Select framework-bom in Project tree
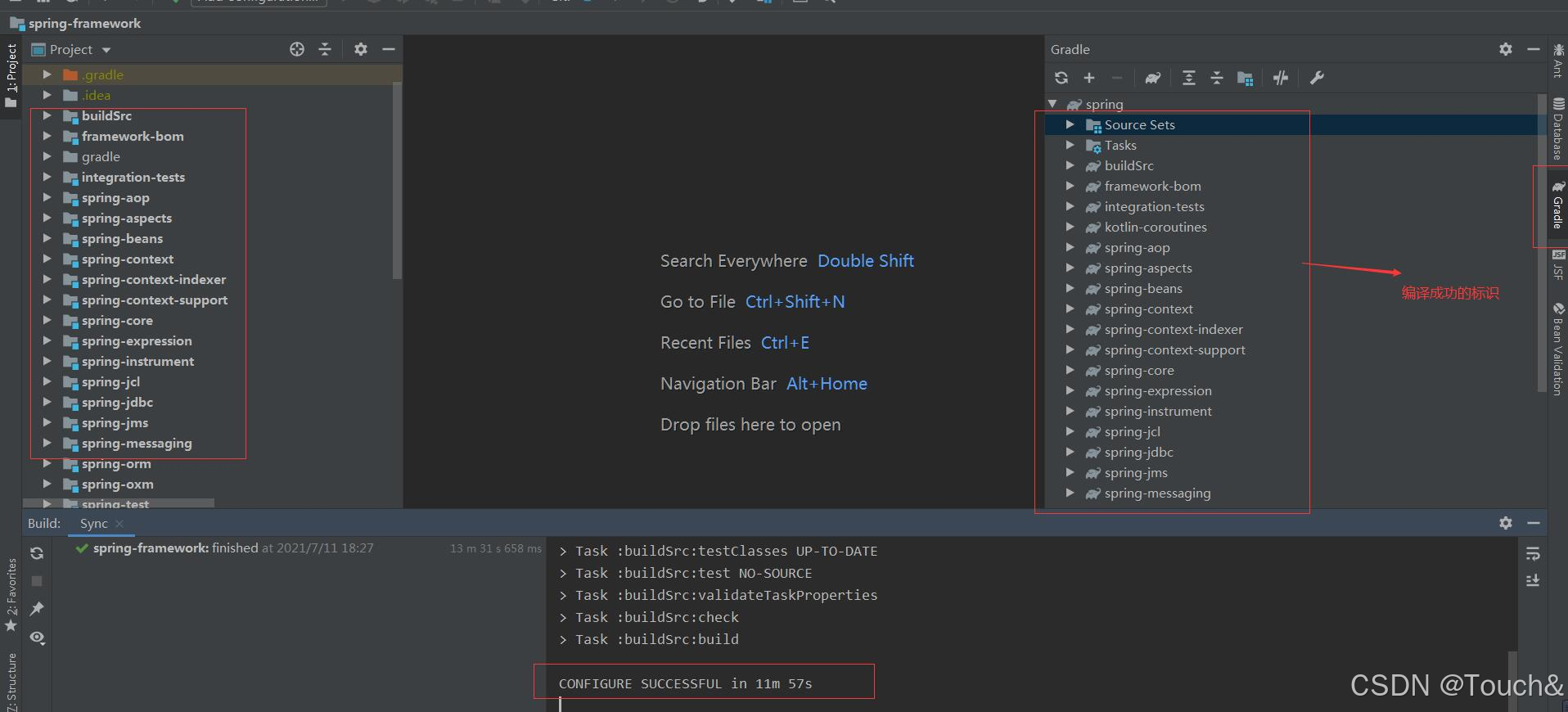The image size is (1568, 712). click(133, 136)
